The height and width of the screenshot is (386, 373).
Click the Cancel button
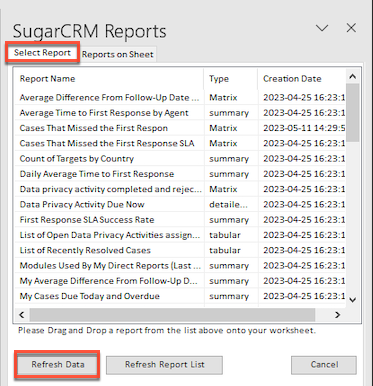pyautogui.click(x=324, y=365)
